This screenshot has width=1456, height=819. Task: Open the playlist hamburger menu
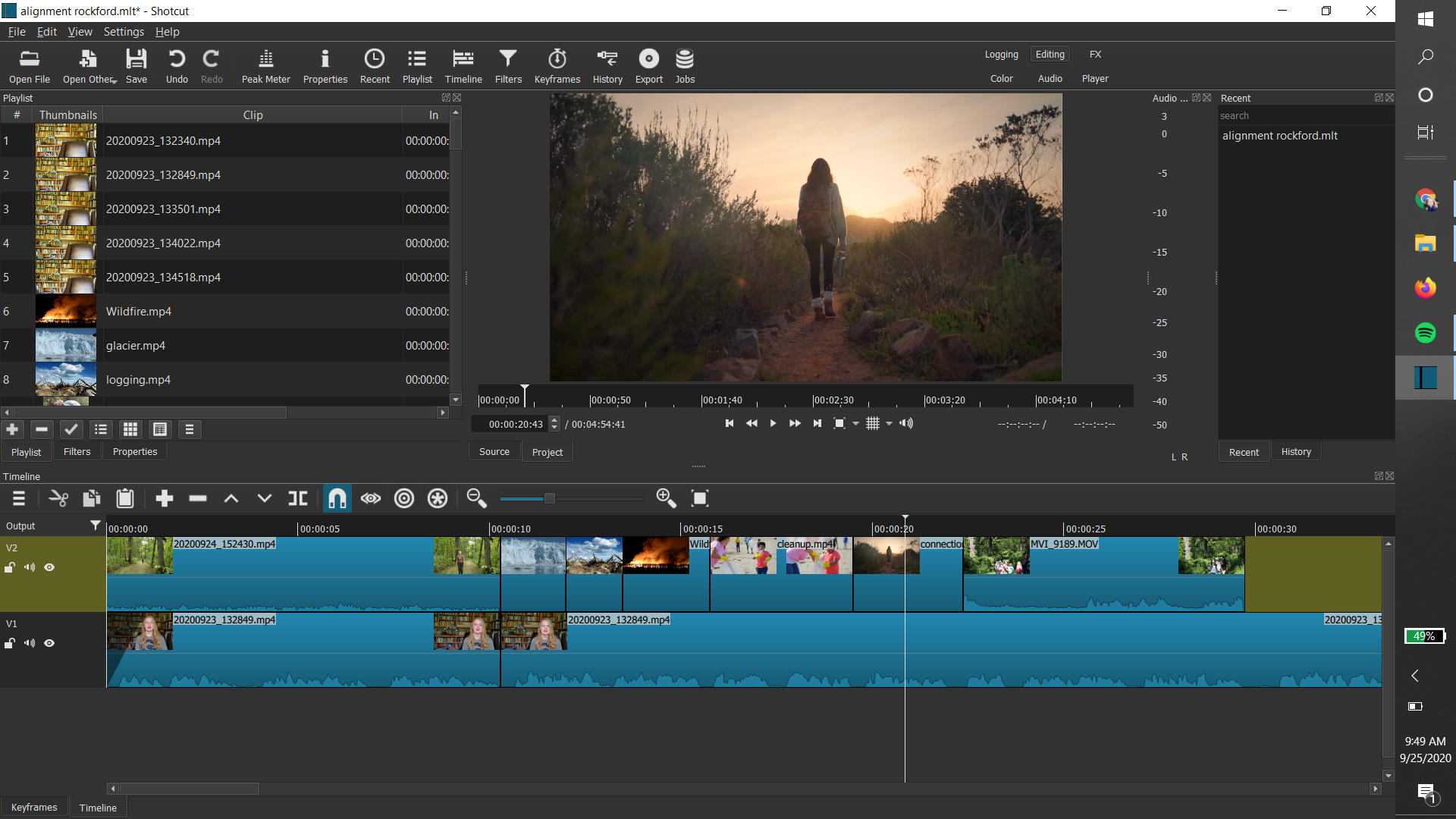pos(190,429)
